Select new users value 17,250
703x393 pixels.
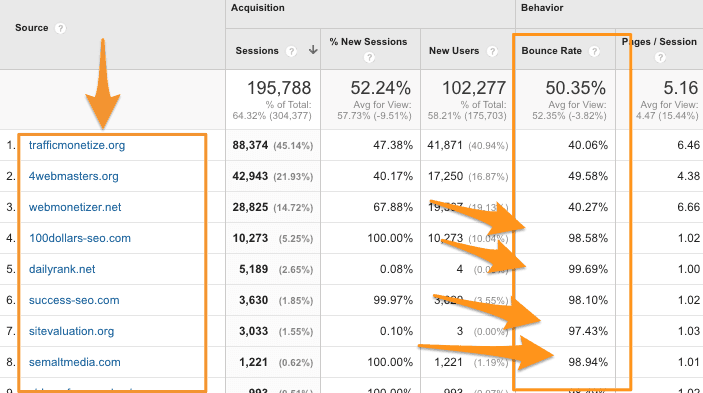click(445, 176)
